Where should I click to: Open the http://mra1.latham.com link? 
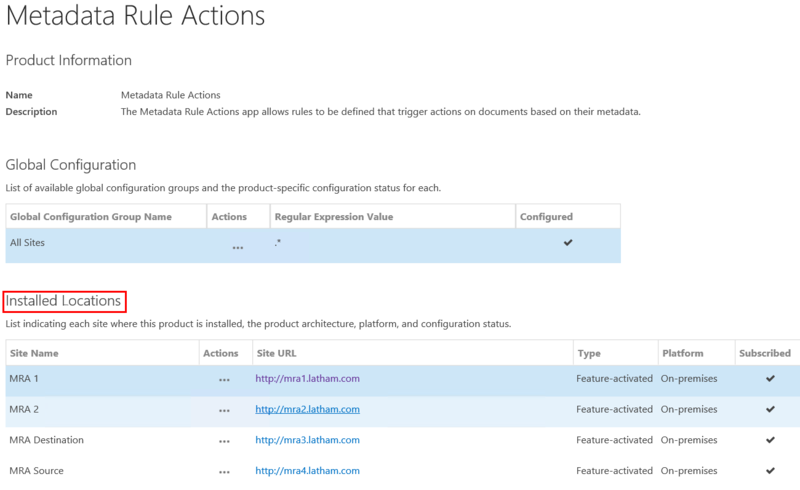point(307,379)
